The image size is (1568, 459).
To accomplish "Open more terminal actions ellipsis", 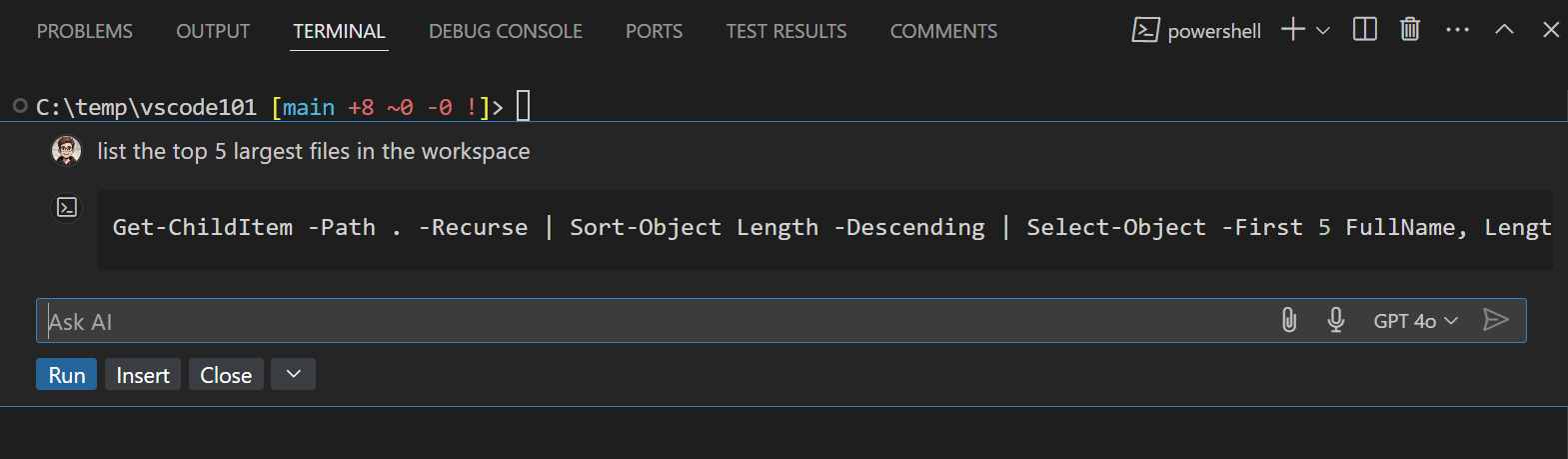I will [1457, 30].
